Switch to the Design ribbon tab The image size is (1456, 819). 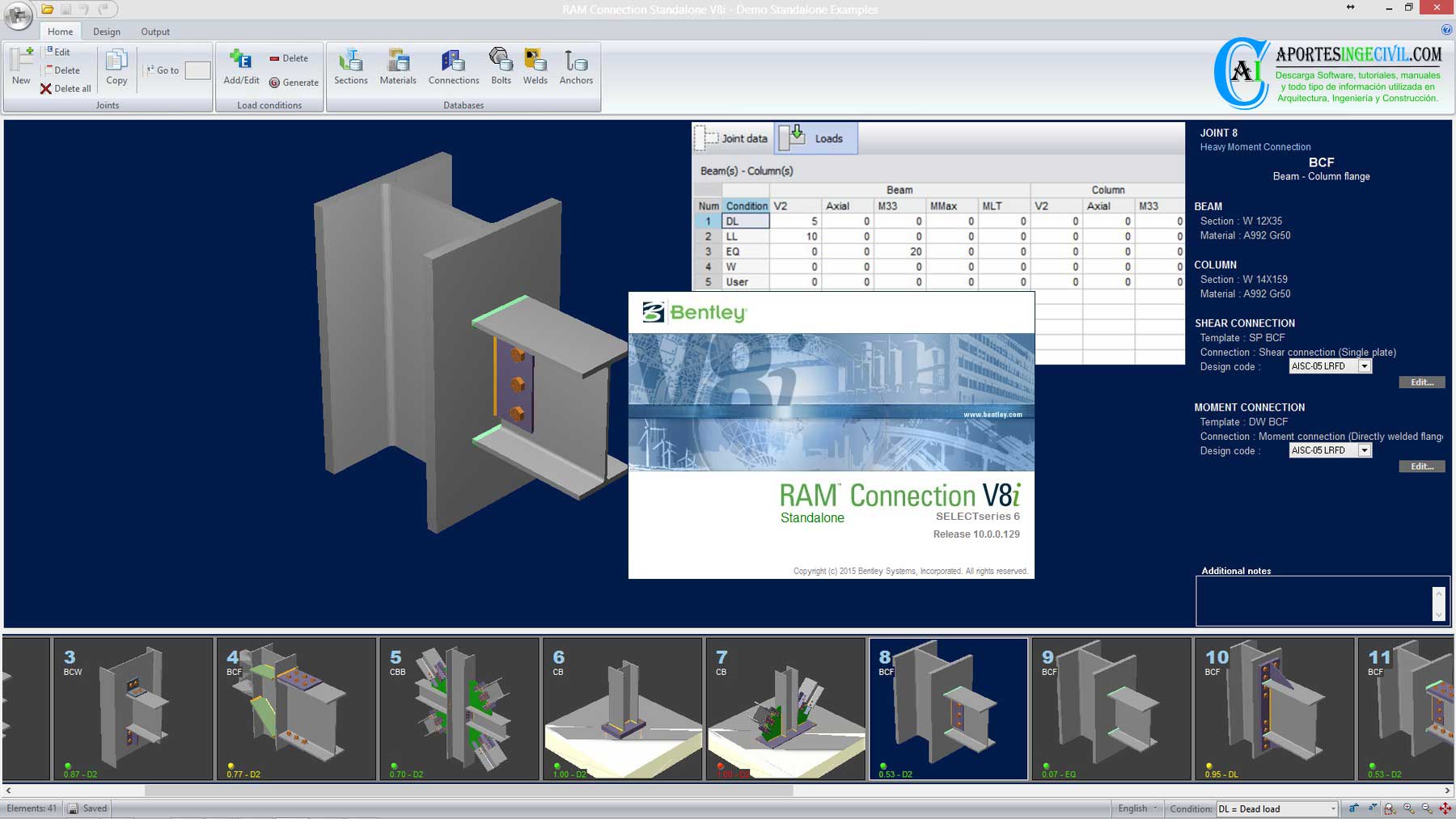(x=106, y=32)
